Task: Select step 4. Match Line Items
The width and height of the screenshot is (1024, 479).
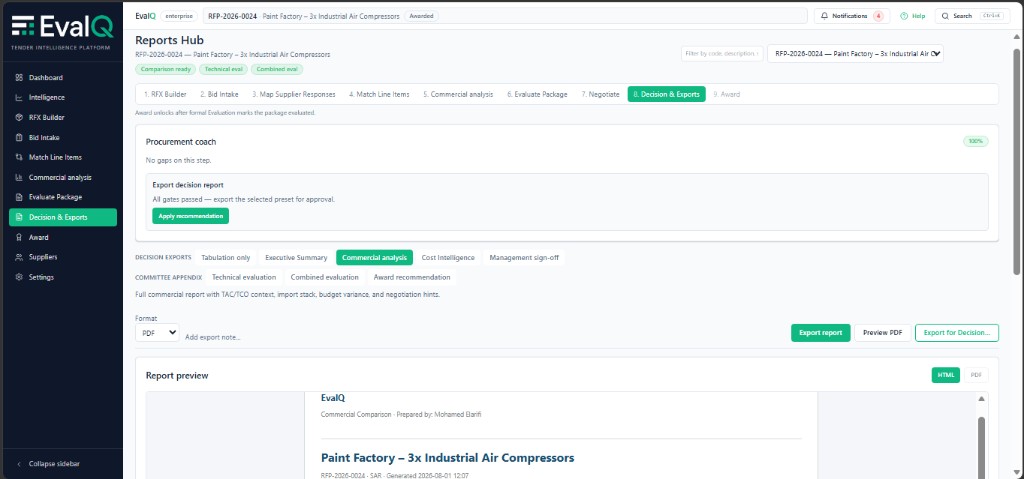Action: pyautogui.click(x=379, y=94)
